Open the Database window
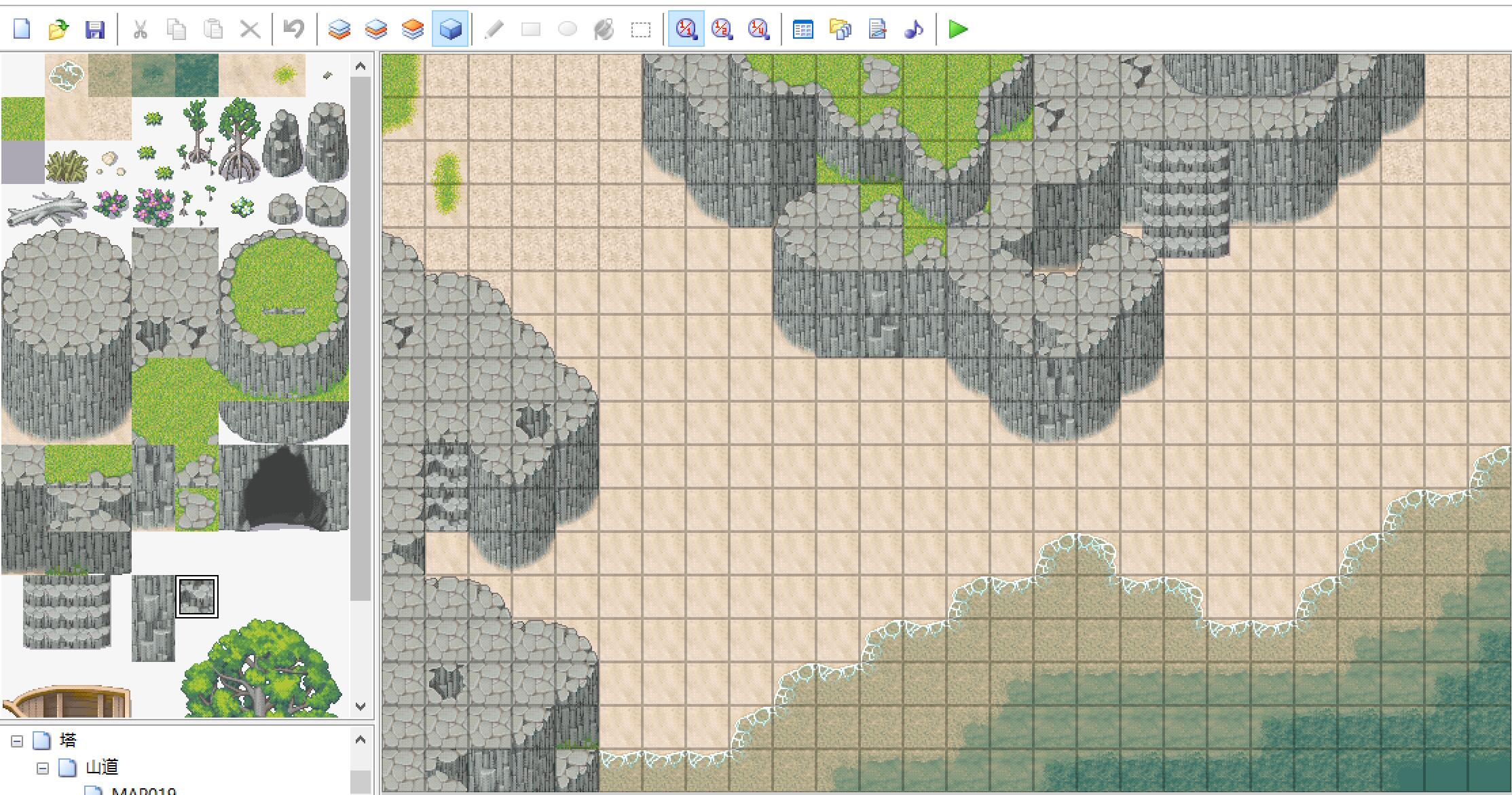This screenshot has height=795, width=1512. (803, 29)
